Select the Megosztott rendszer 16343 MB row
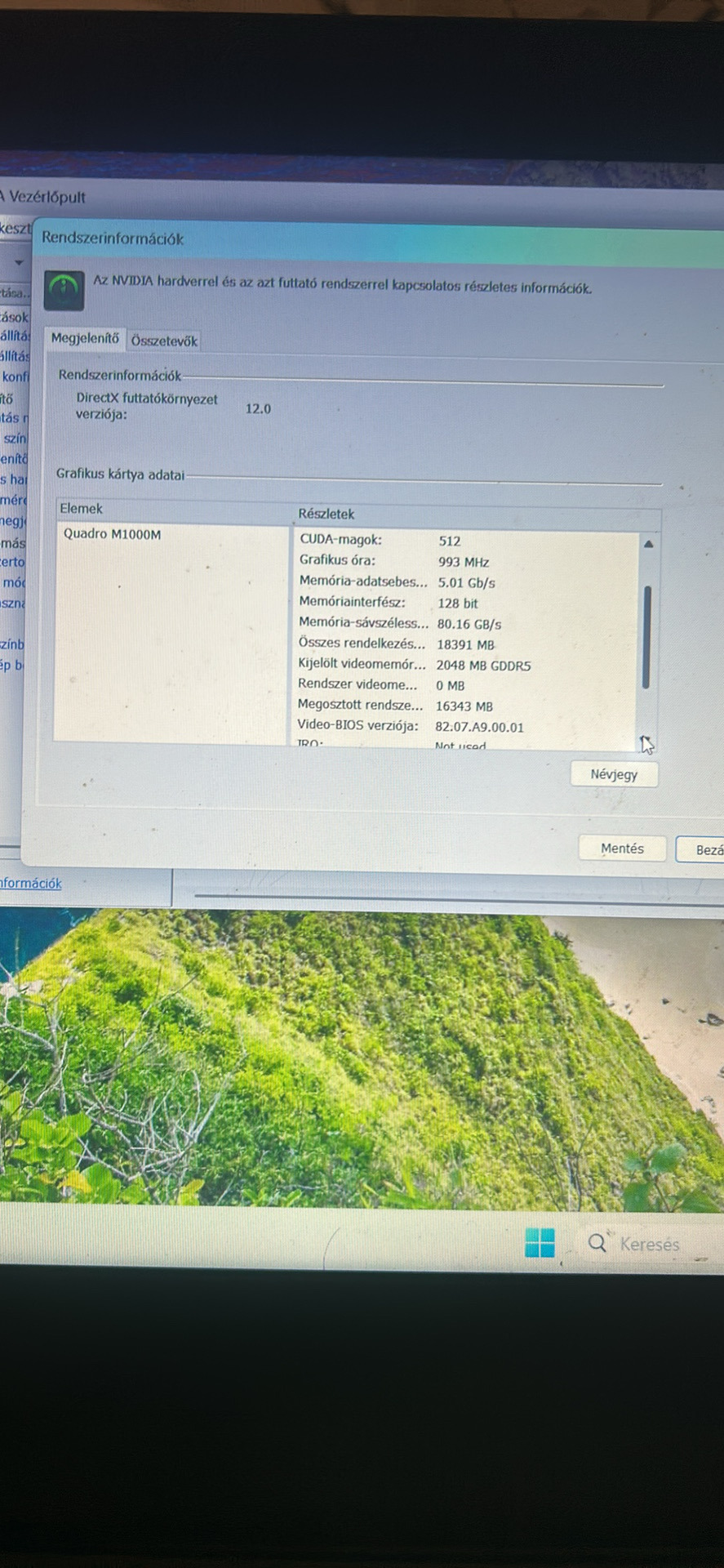The width and height of the screenshot is (724, 1568). pyautogui.click(x=465, y=705)
